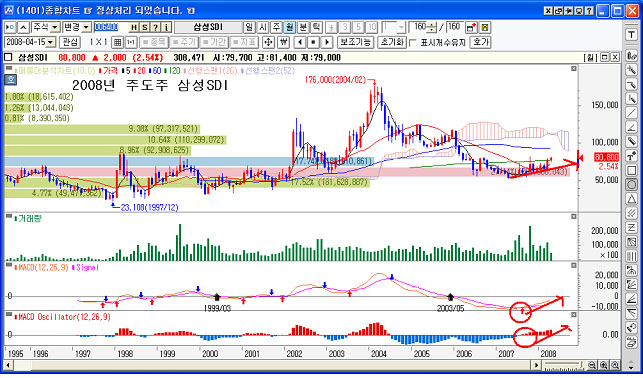
Task: Switch to the daily (일) chart period
Action: [249, 27]
